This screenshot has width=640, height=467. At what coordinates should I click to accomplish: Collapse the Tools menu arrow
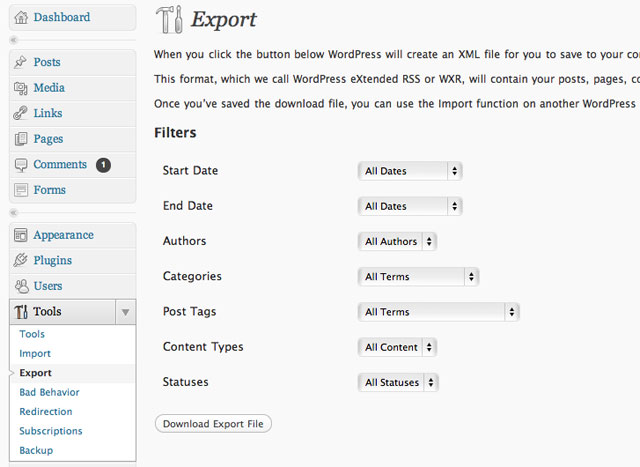click(x=125, y=312)
